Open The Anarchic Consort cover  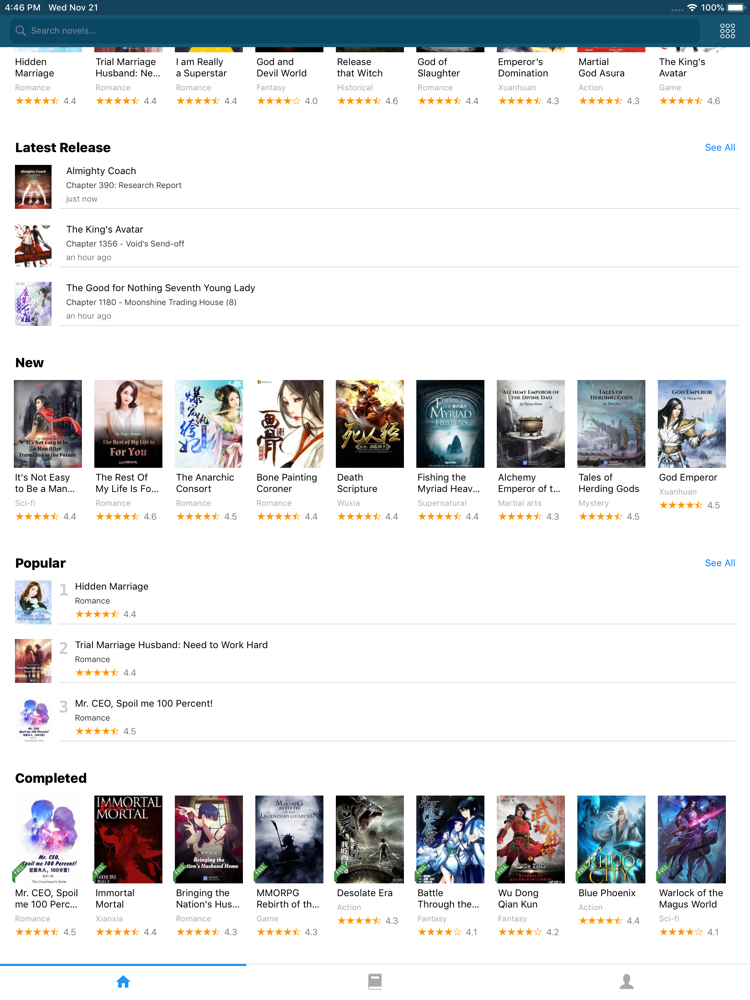(x=209, y=423)
